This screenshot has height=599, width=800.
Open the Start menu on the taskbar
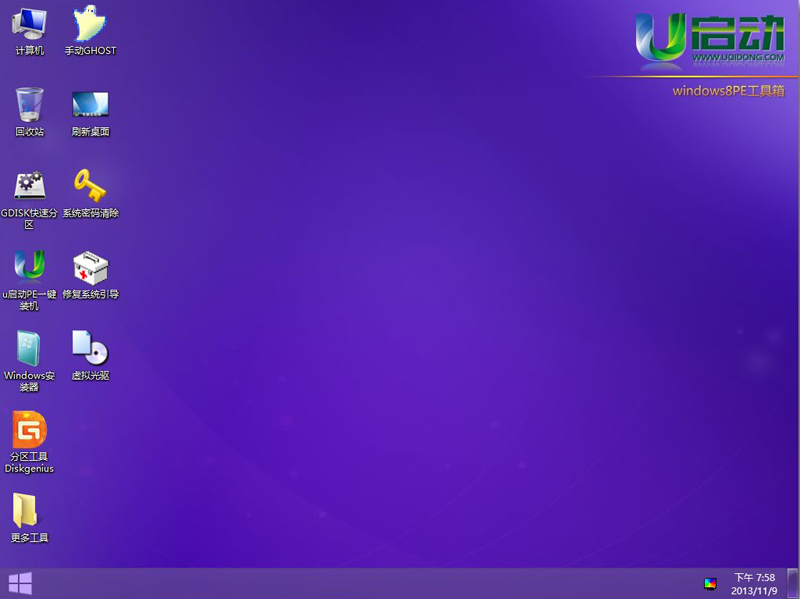(x=20, y=583)
